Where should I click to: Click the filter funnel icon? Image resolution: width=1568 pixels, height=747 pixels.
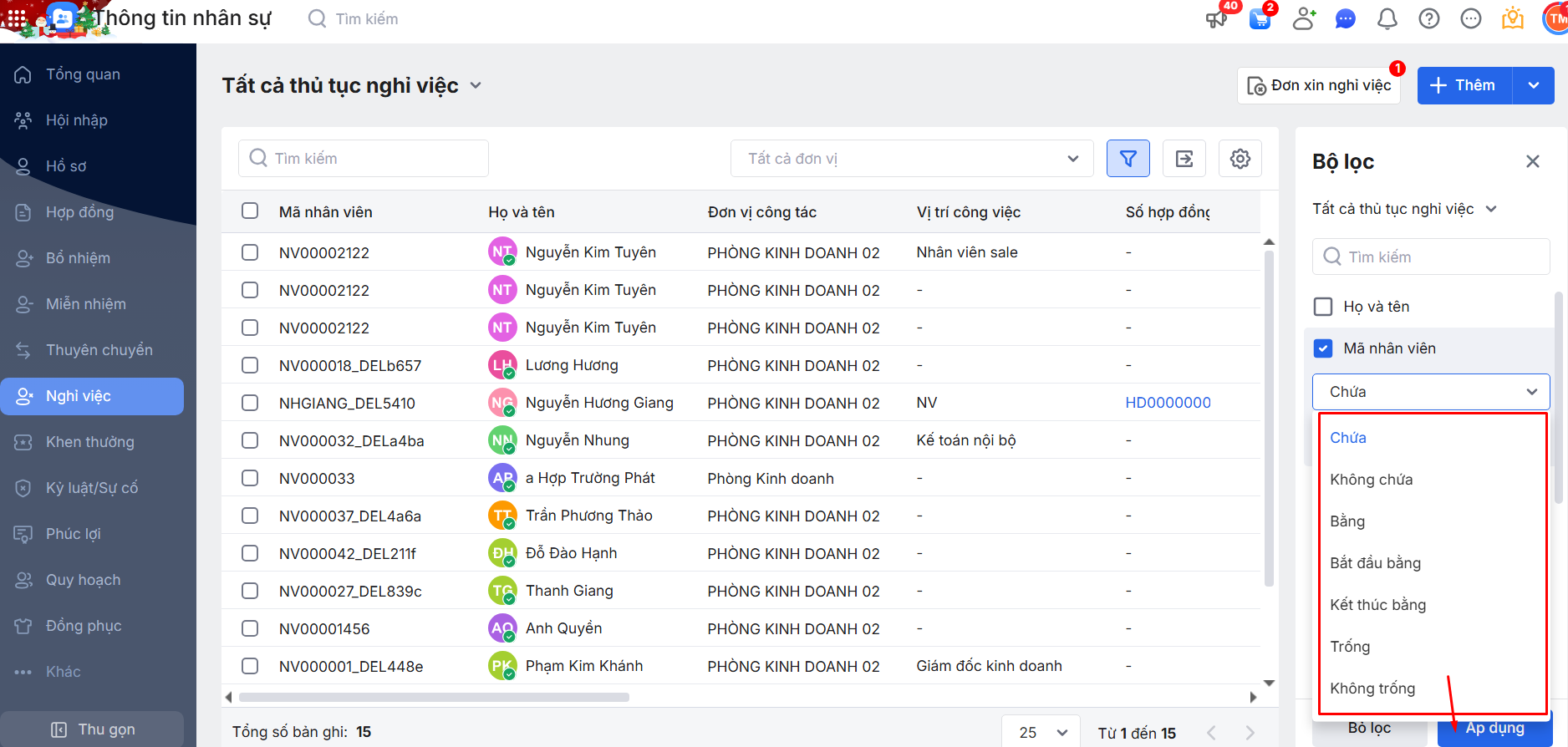[1128, 159]
